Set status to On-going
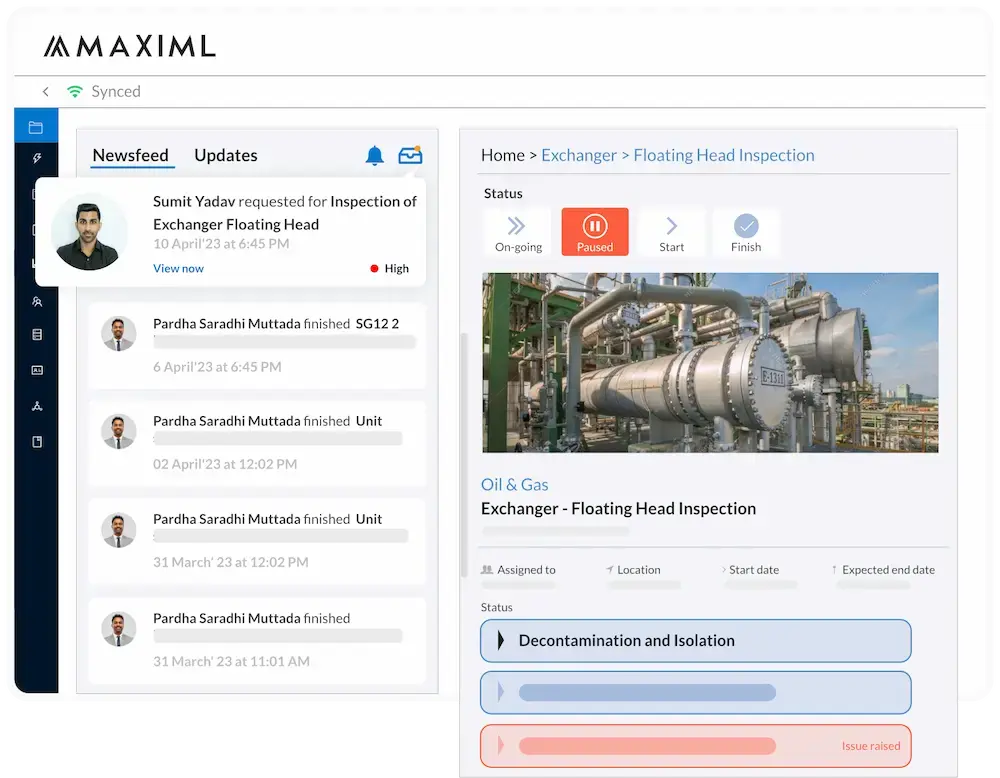This screenshot has height=778, width=1000. coord(518,232)
